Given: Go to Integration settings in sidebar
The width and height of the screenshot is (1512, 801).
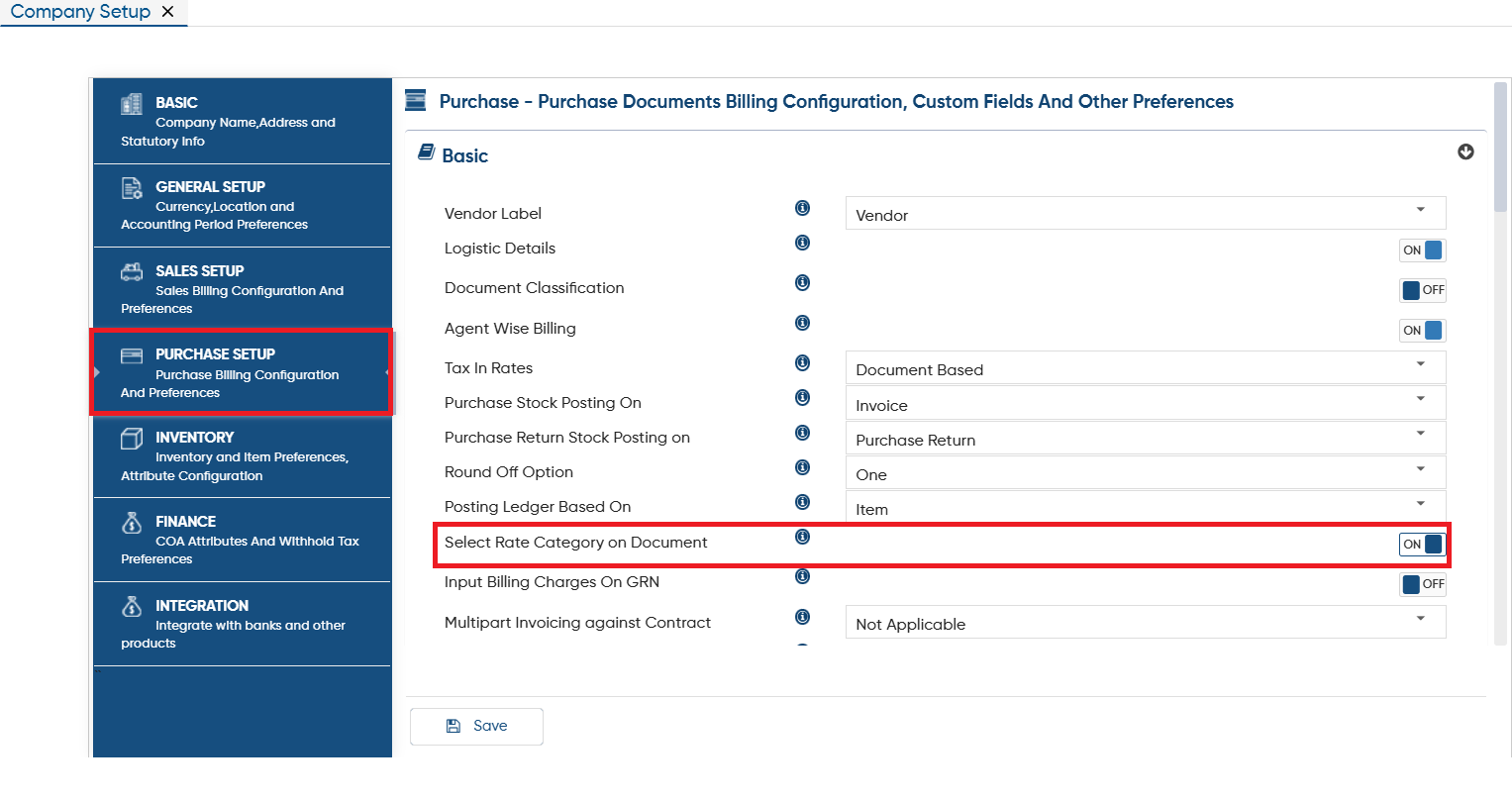Looking at the screenshot, I should (242, 624).
